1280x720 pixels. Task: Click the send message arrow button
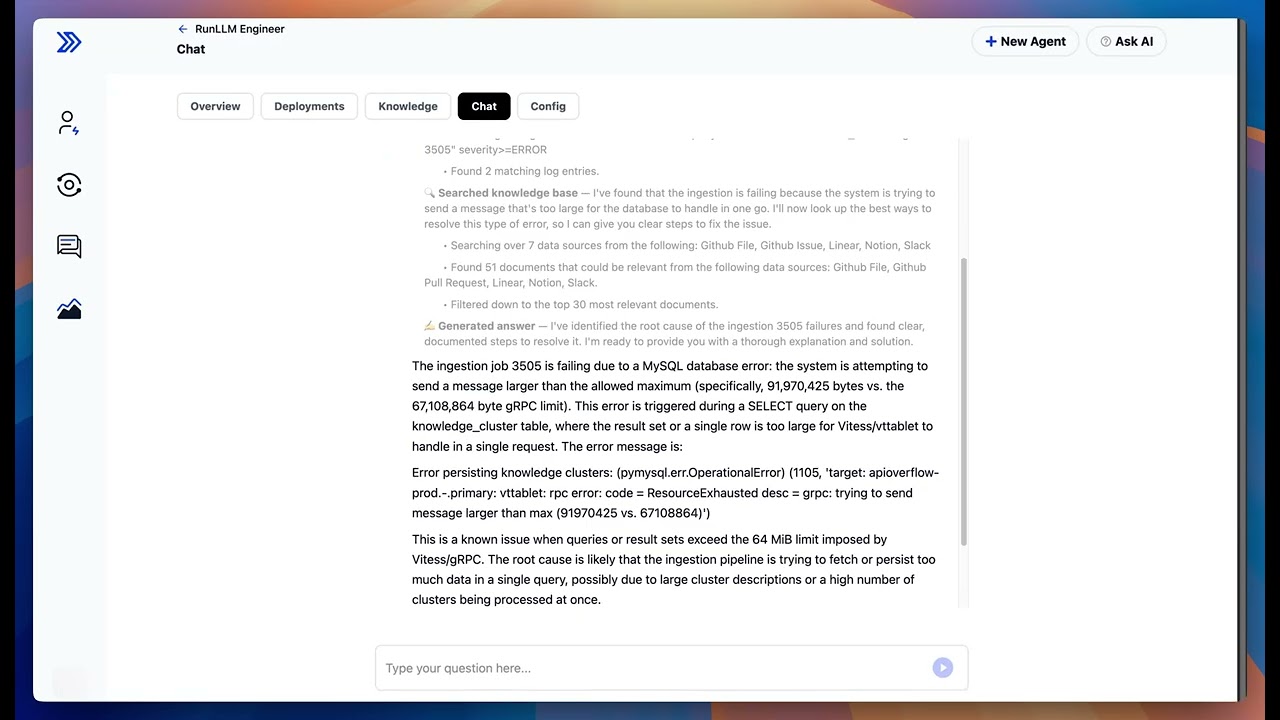[x=942, y=668]
